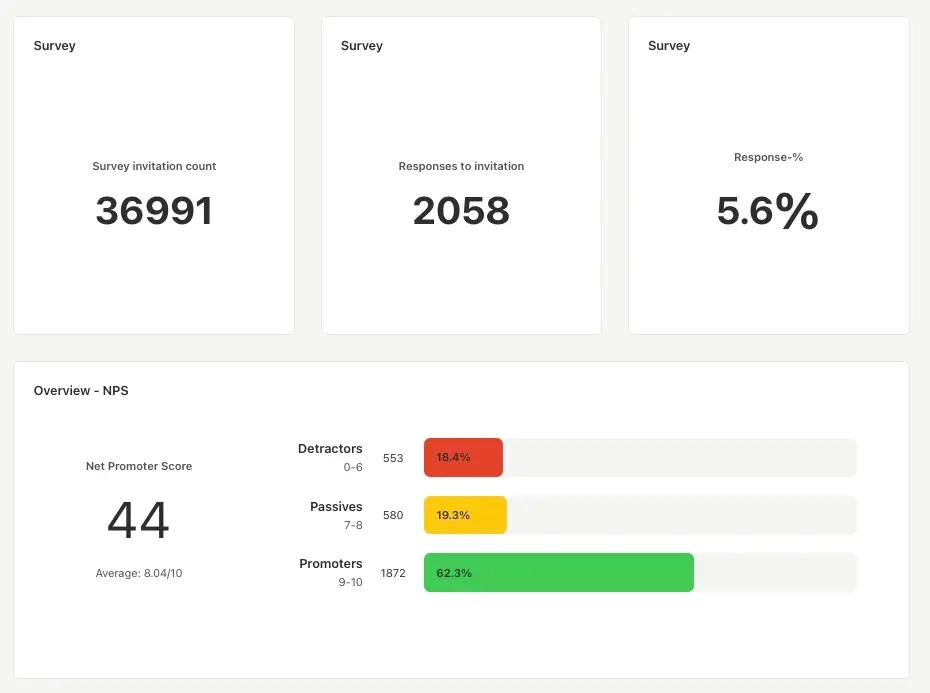Select the yellow Passives 19.3% bar
This screenshot has height=693, width=930.
[x=465, y=515]
